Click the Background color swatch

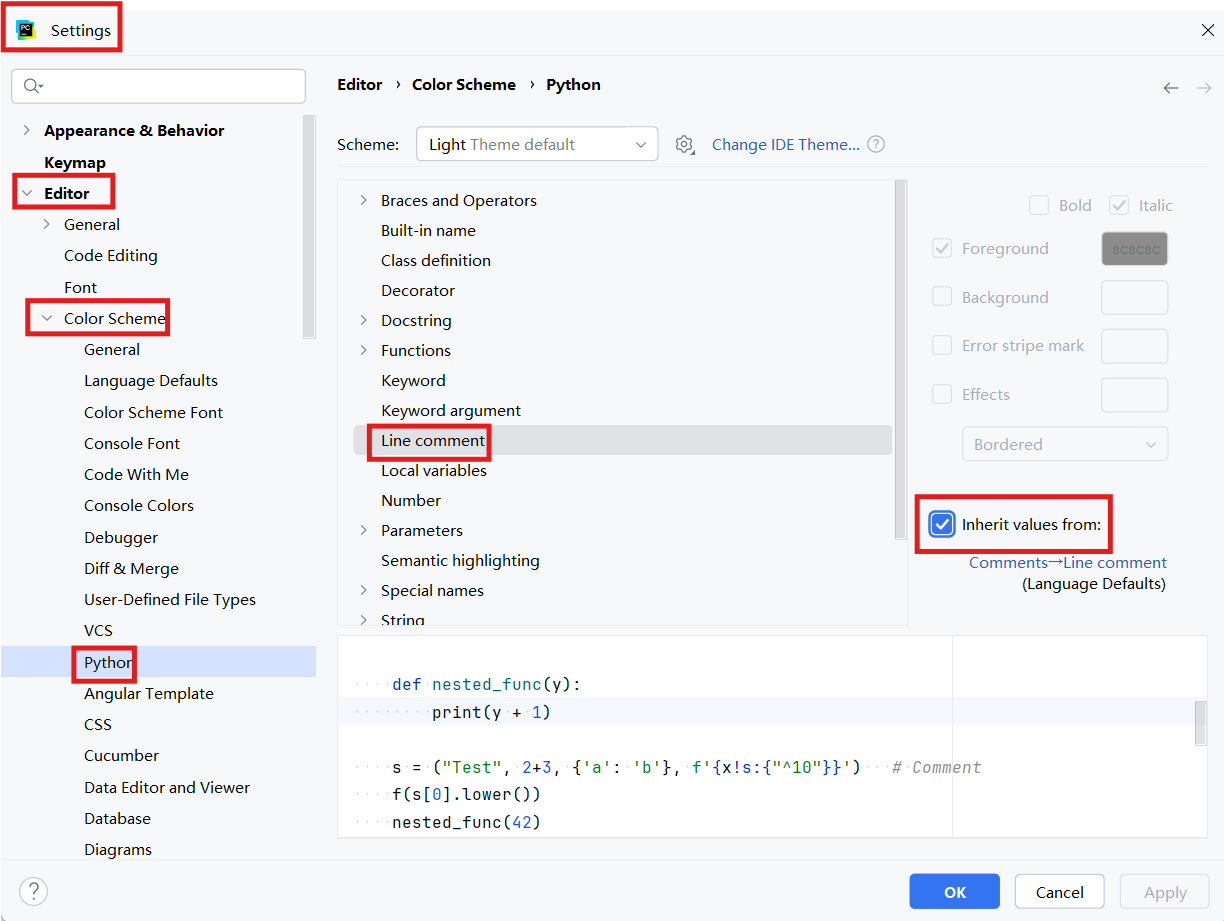[1135, 298]
